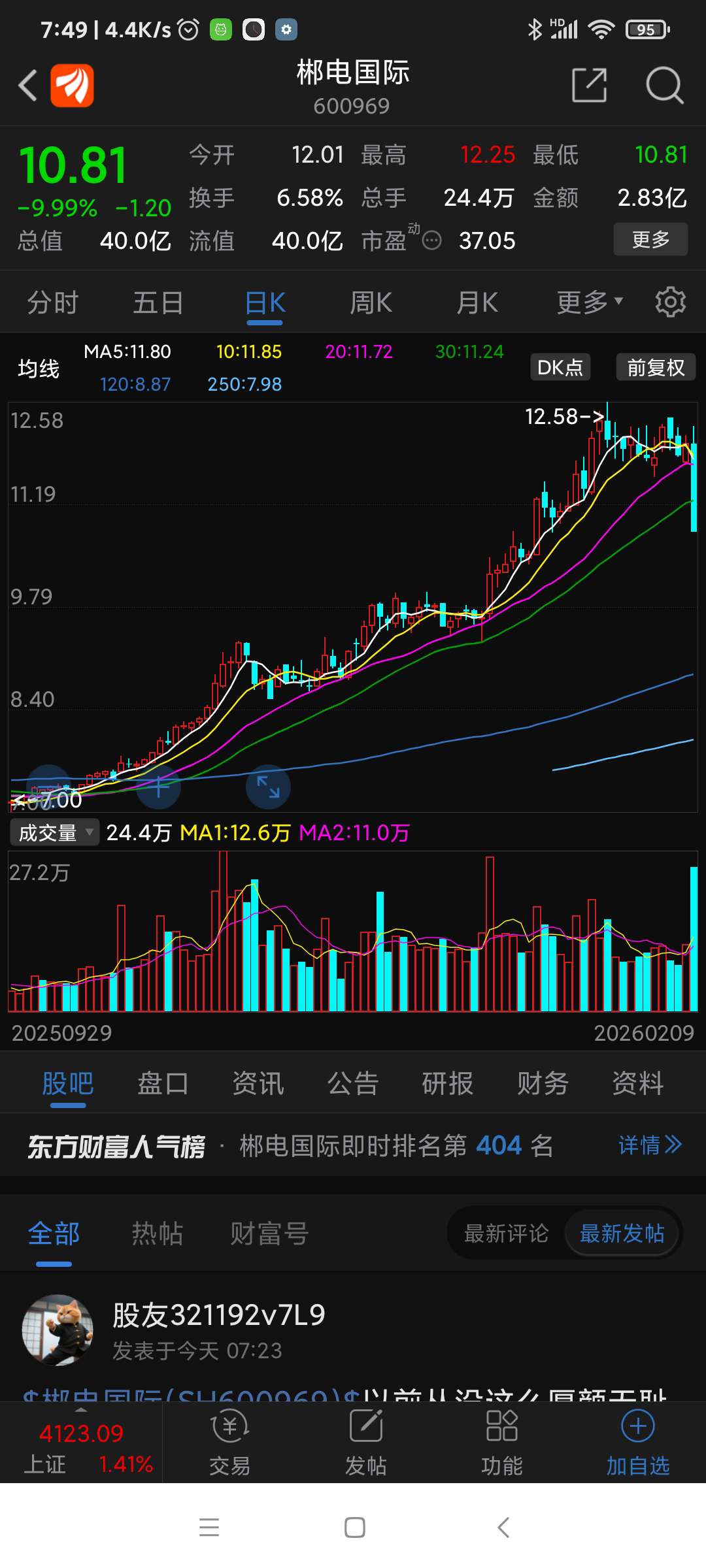Open the 资料 profile tab
The height and width of the screenshot is (1568, 706).
pyautogui.click(x=637, y=1083)
